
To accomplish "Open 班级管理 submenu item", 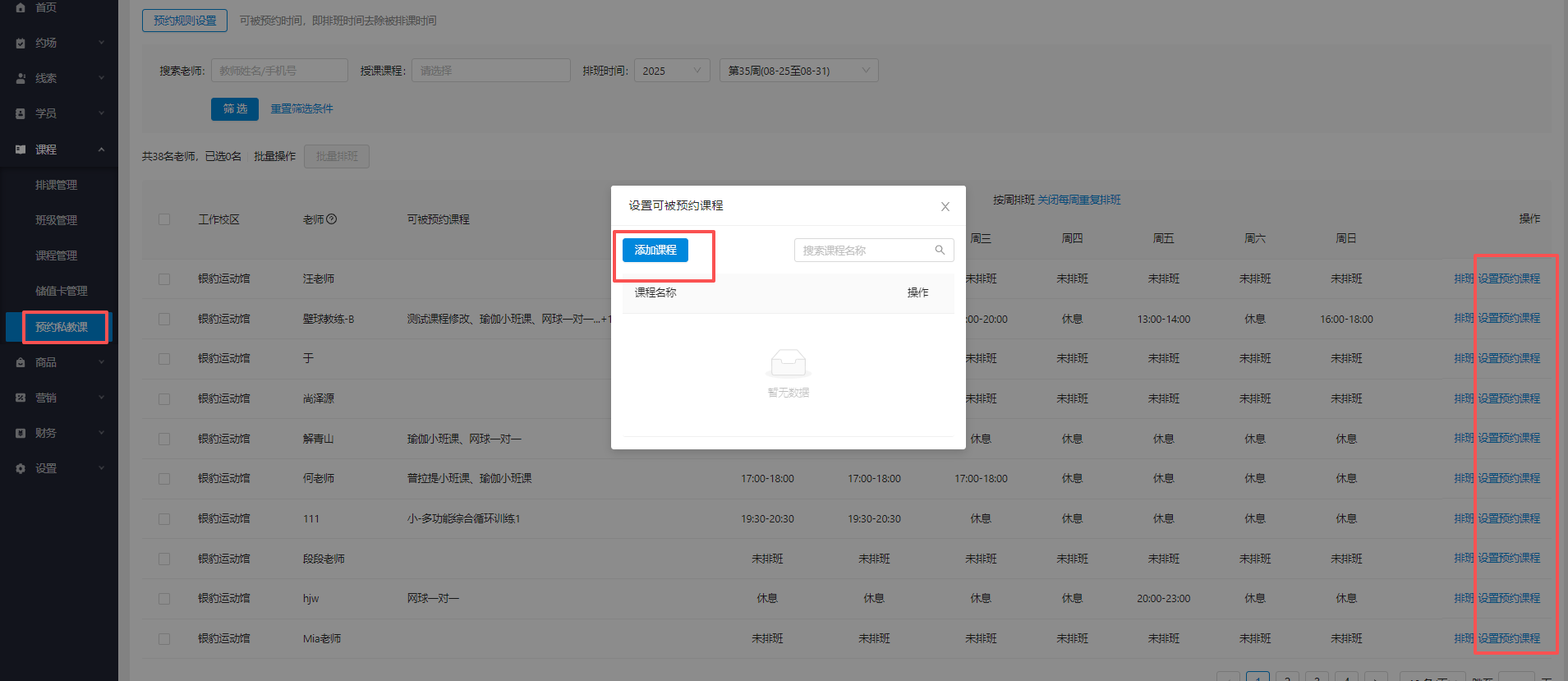I will (x=56, y=220).
